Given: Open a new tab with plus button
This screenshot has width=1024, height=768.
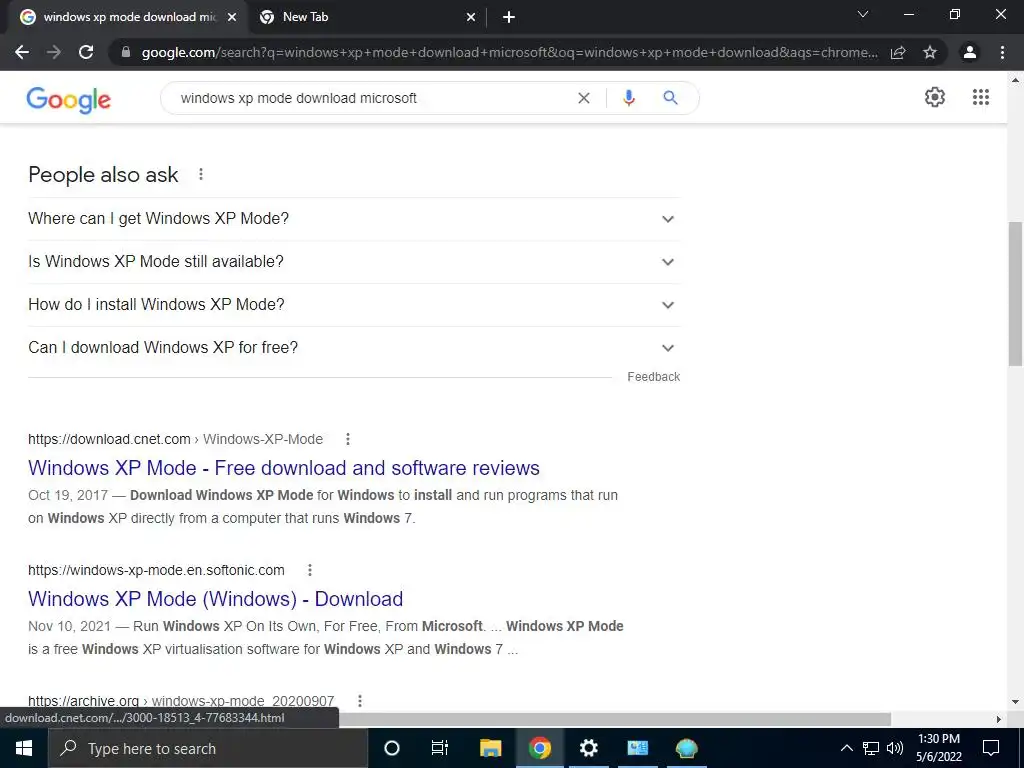Looking at the screenshot, I should pyautogui.click(x=509, y=17).
